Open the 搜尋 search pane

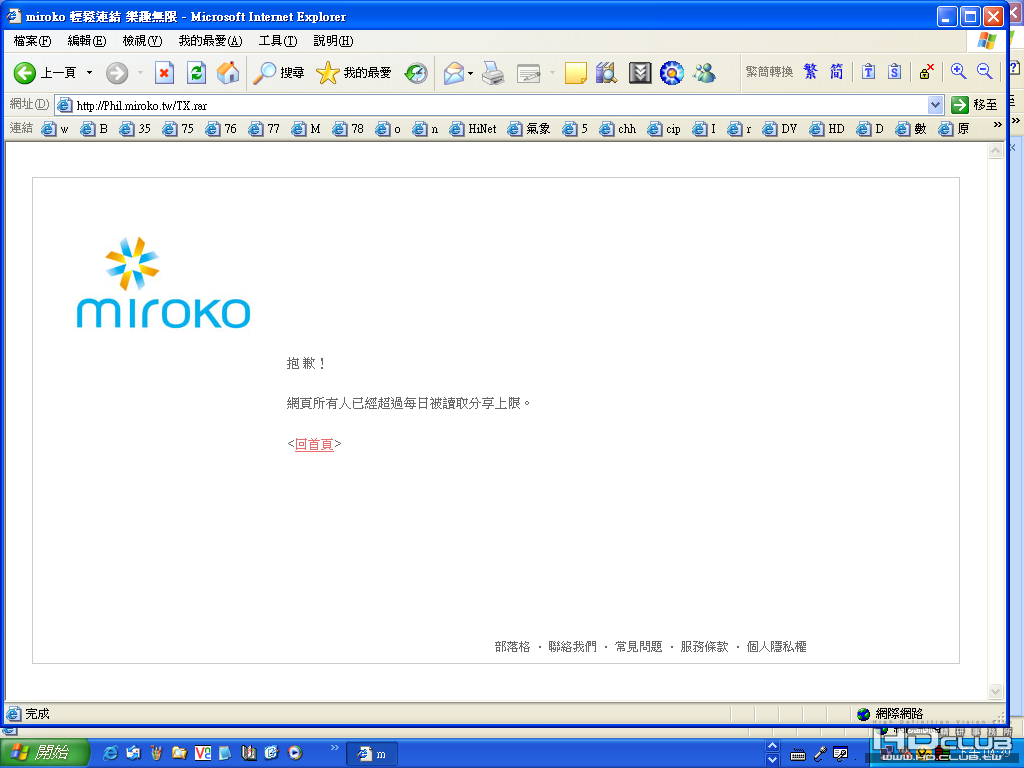coord(279,72)
